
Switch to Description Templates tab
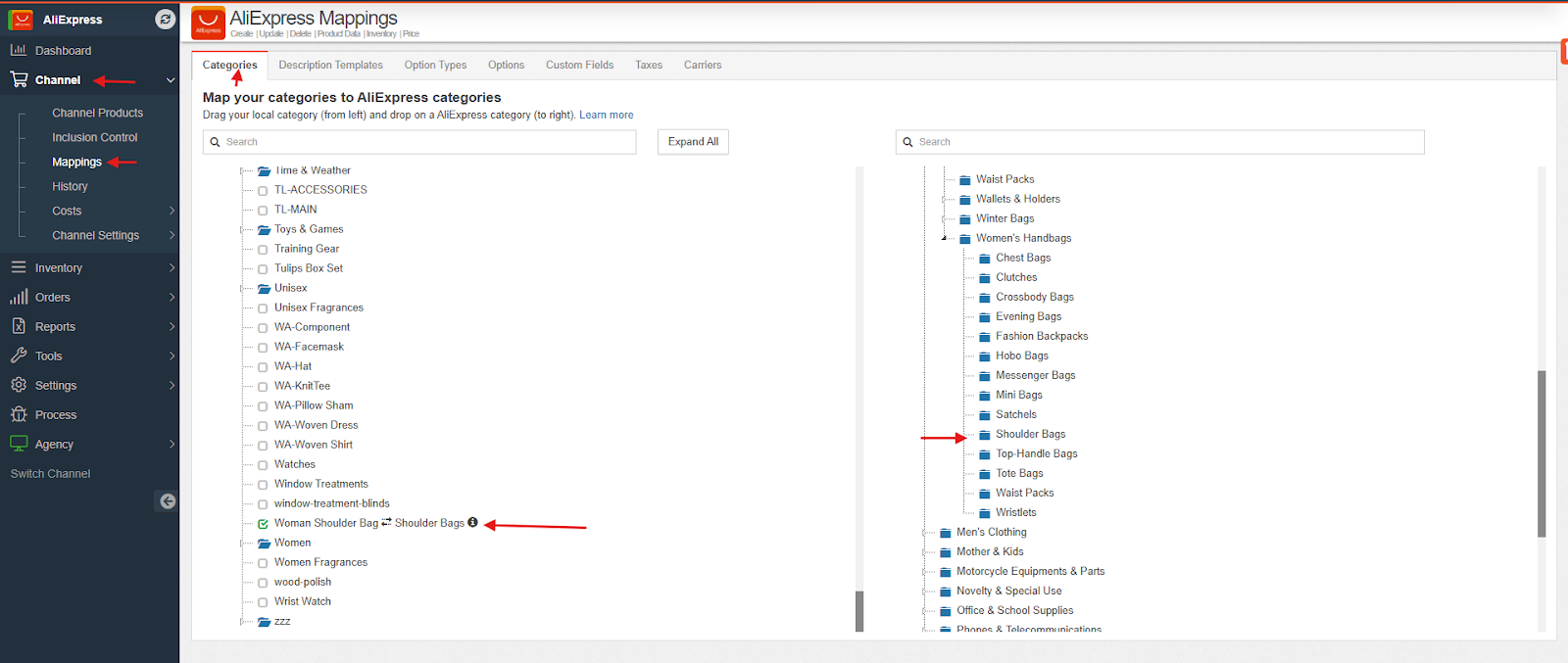[330, 65]
